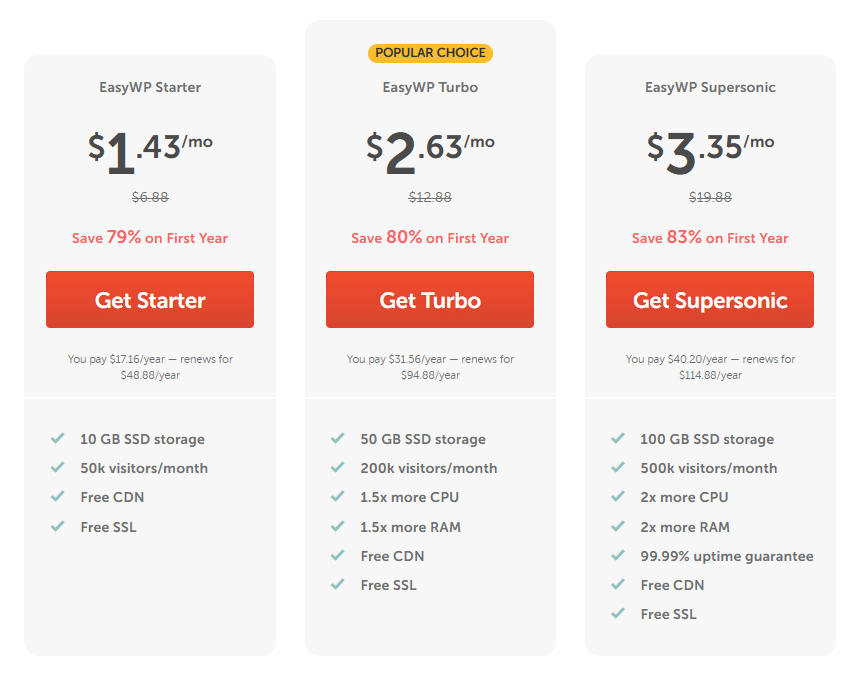
Task: Click the Get Starter button
Action: click(x=149, y=299)
